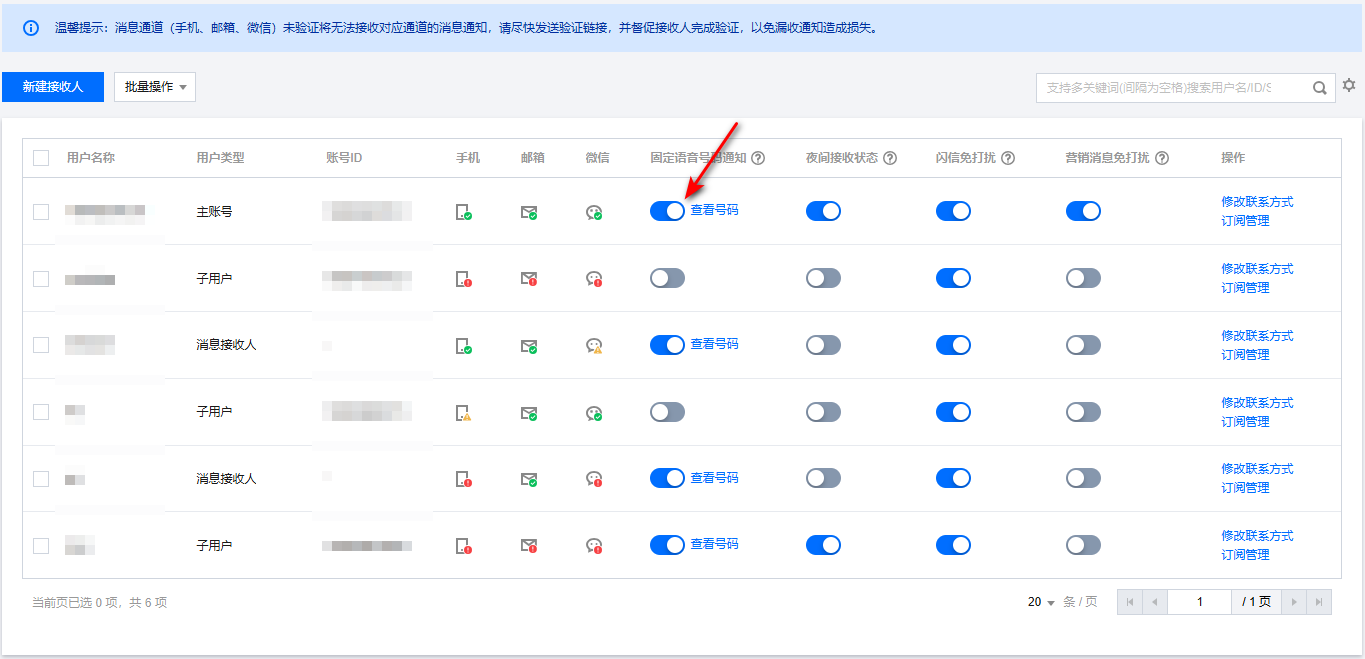1365x659 pixels.
Task: Click the 账号ID column header
Action: 344,158
